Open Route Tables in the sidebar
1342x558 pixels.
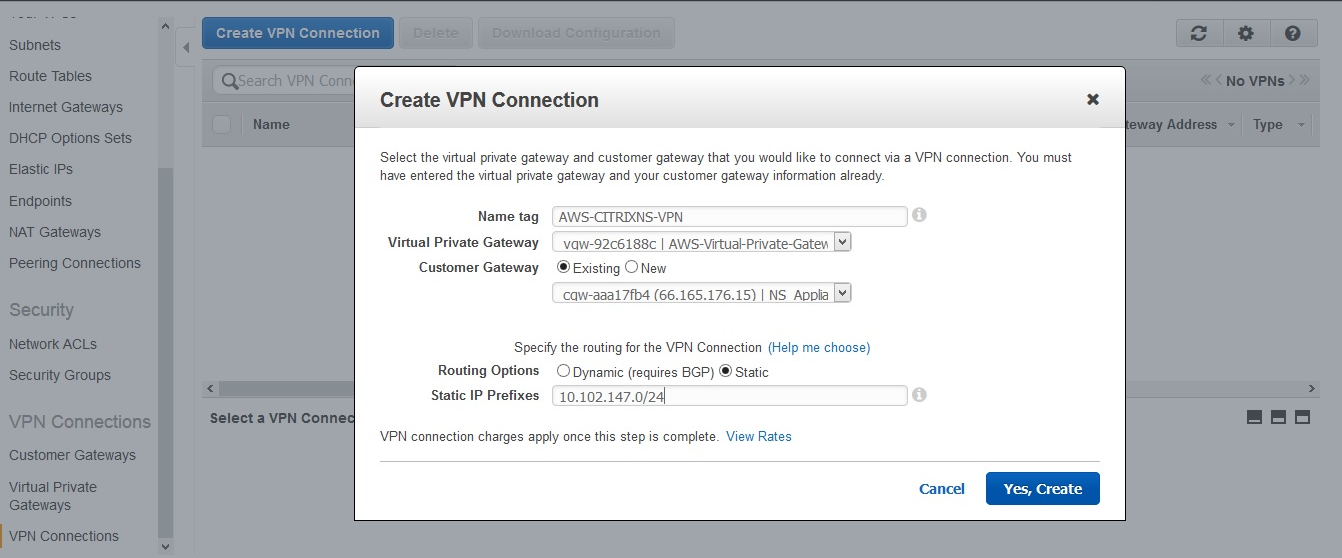point(50,76)
